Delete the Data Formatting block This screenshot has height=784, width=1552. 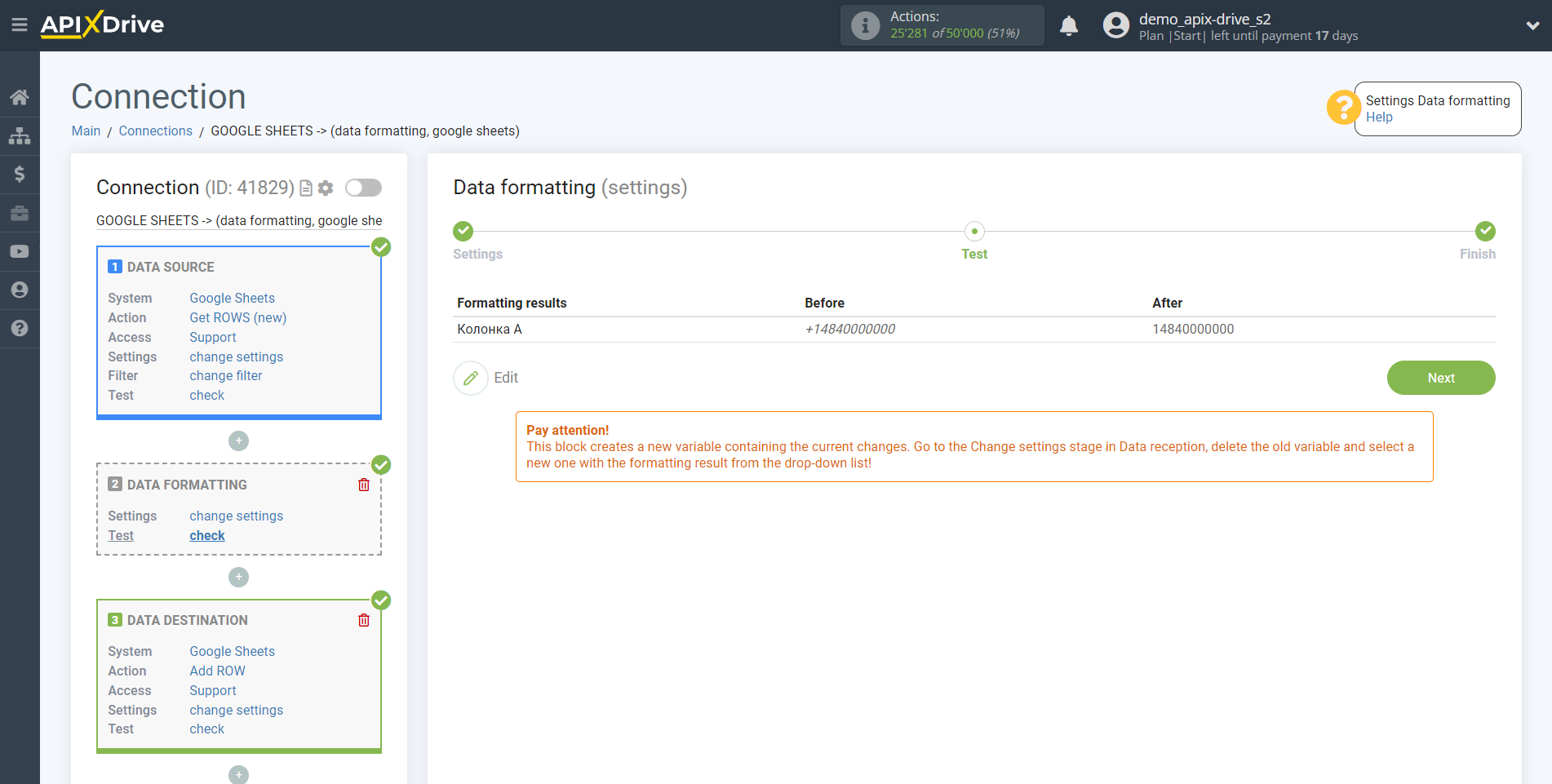click(364, 485)
